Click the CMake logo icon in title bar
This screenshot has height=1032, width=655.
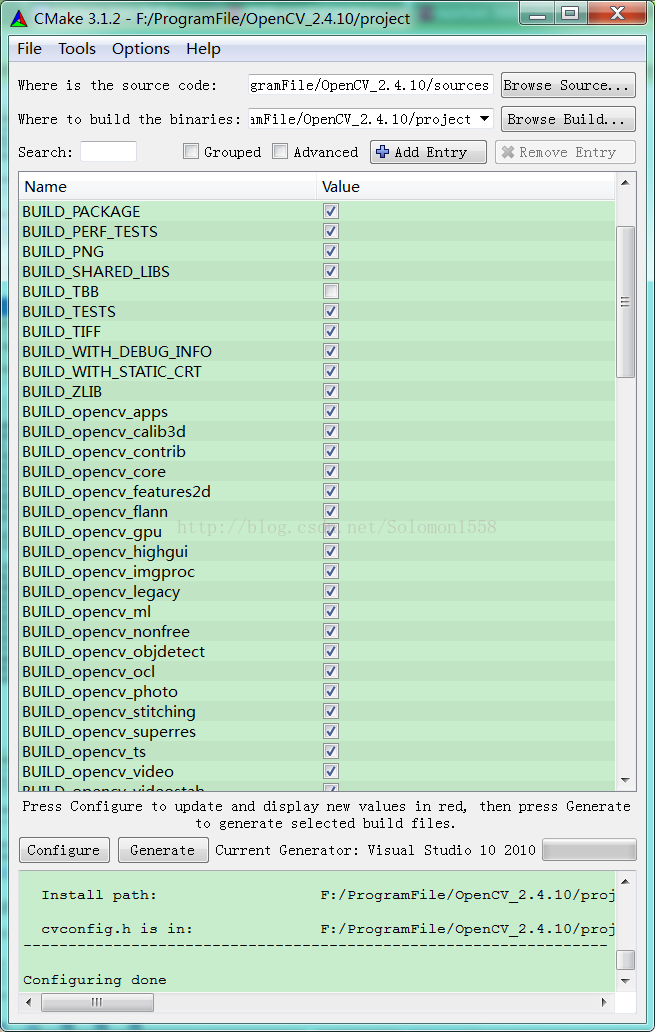coord(19,18)
